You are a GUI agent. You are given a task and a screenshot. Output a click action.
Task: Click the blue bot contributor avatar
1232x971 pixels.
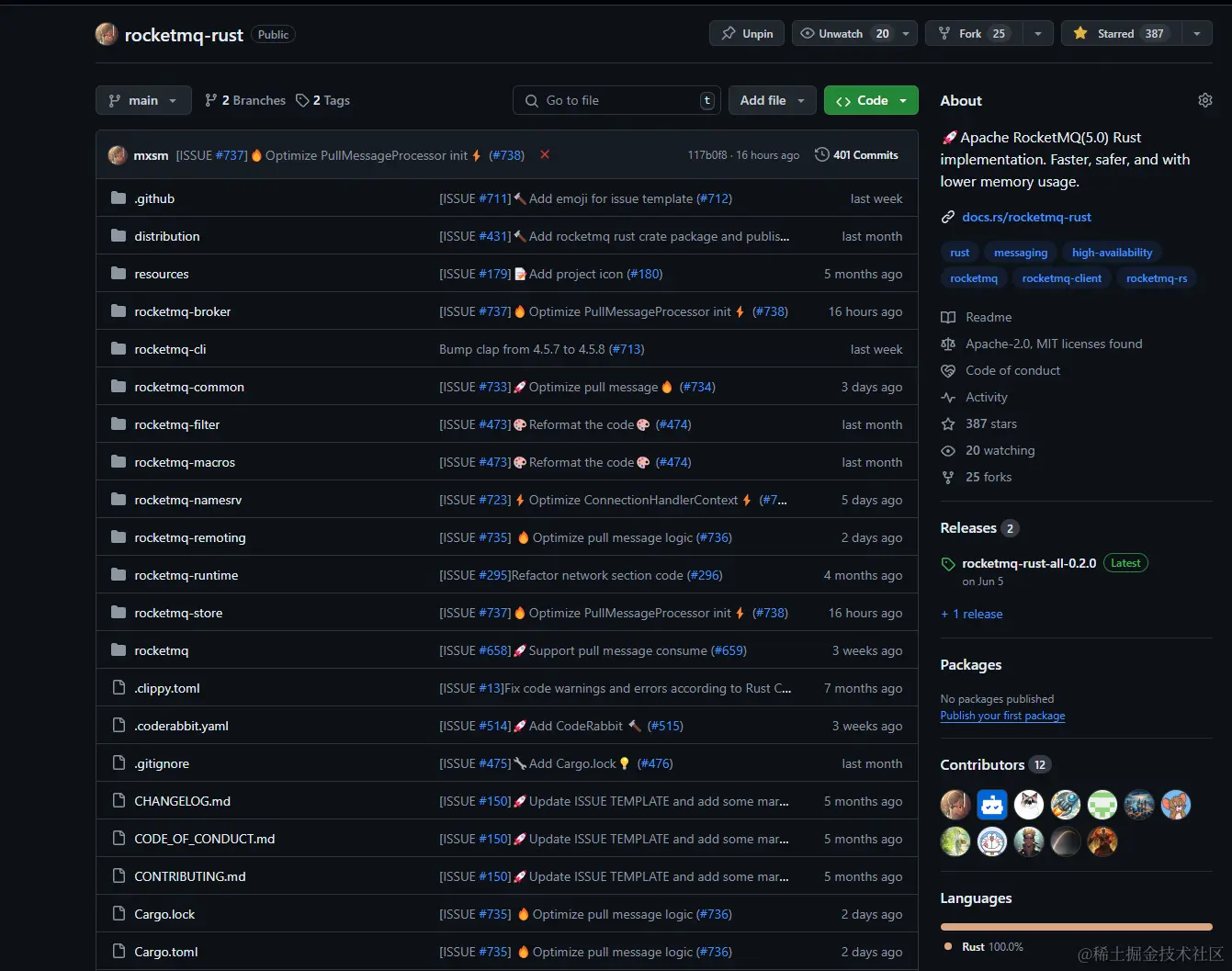[992, 805]
